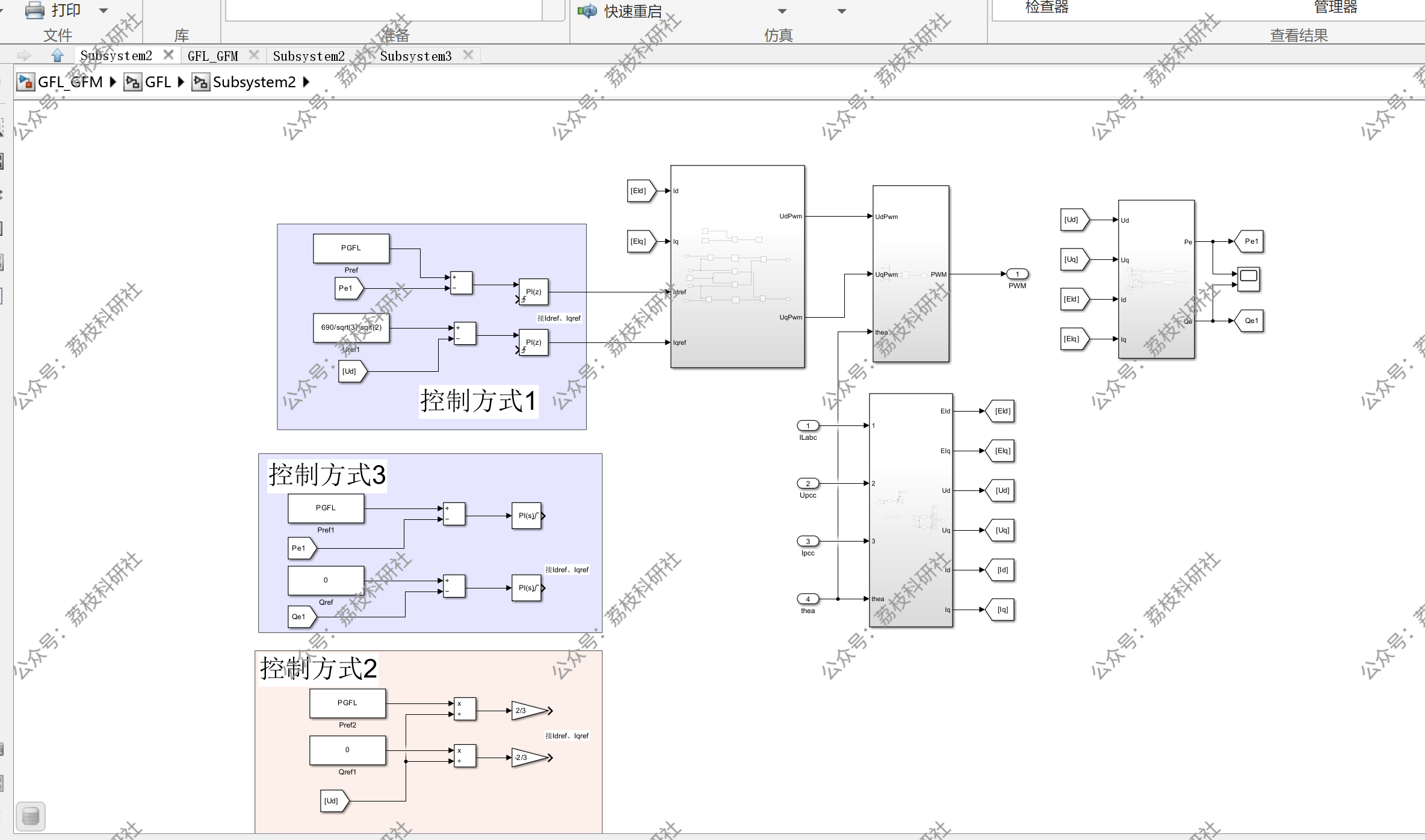
Task: Expand the arrow after the GFL_GFM breadcrumb
Action: click(x=113, y=82)
